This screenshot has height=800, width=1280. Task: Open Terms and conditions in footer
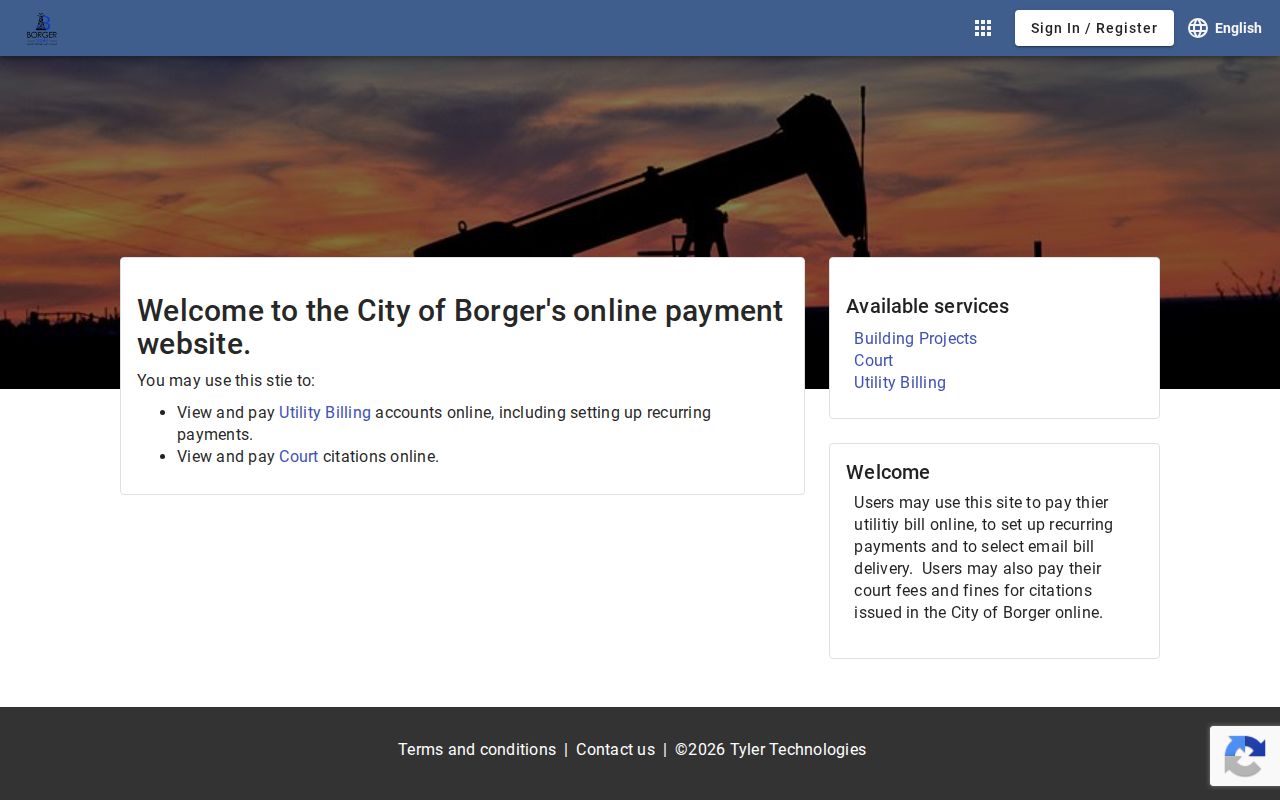tap(477, 749)
